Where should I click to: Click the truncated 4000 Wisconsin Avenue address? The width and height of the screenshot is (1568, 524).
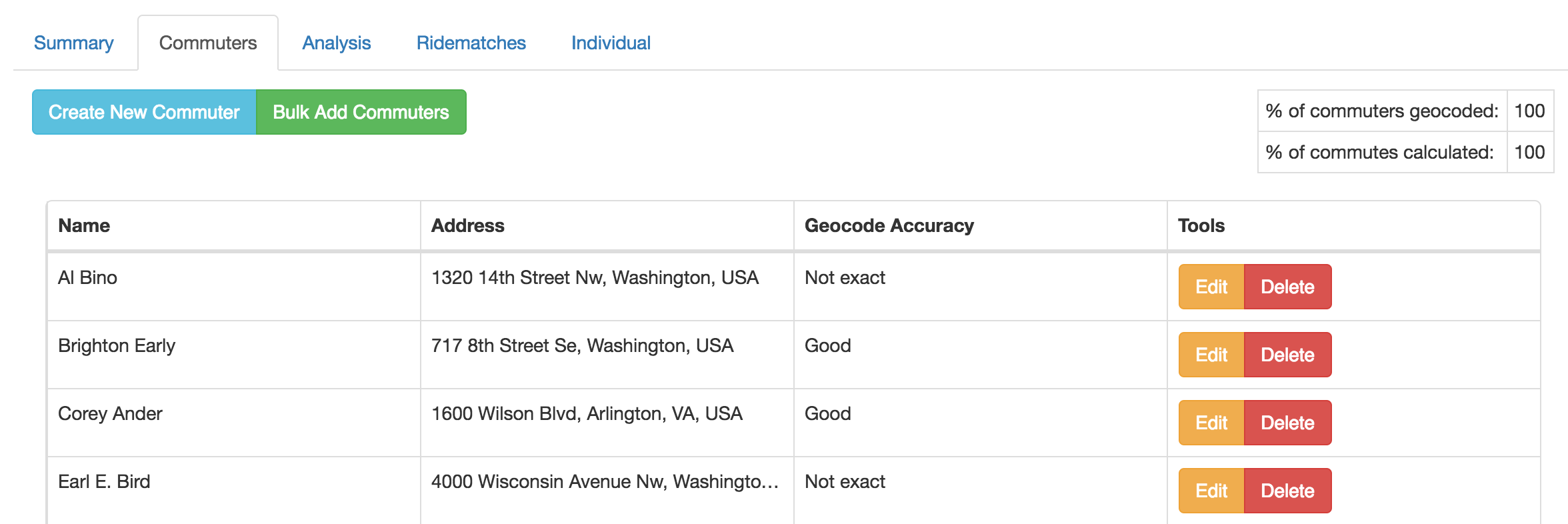tap(605, 481)
